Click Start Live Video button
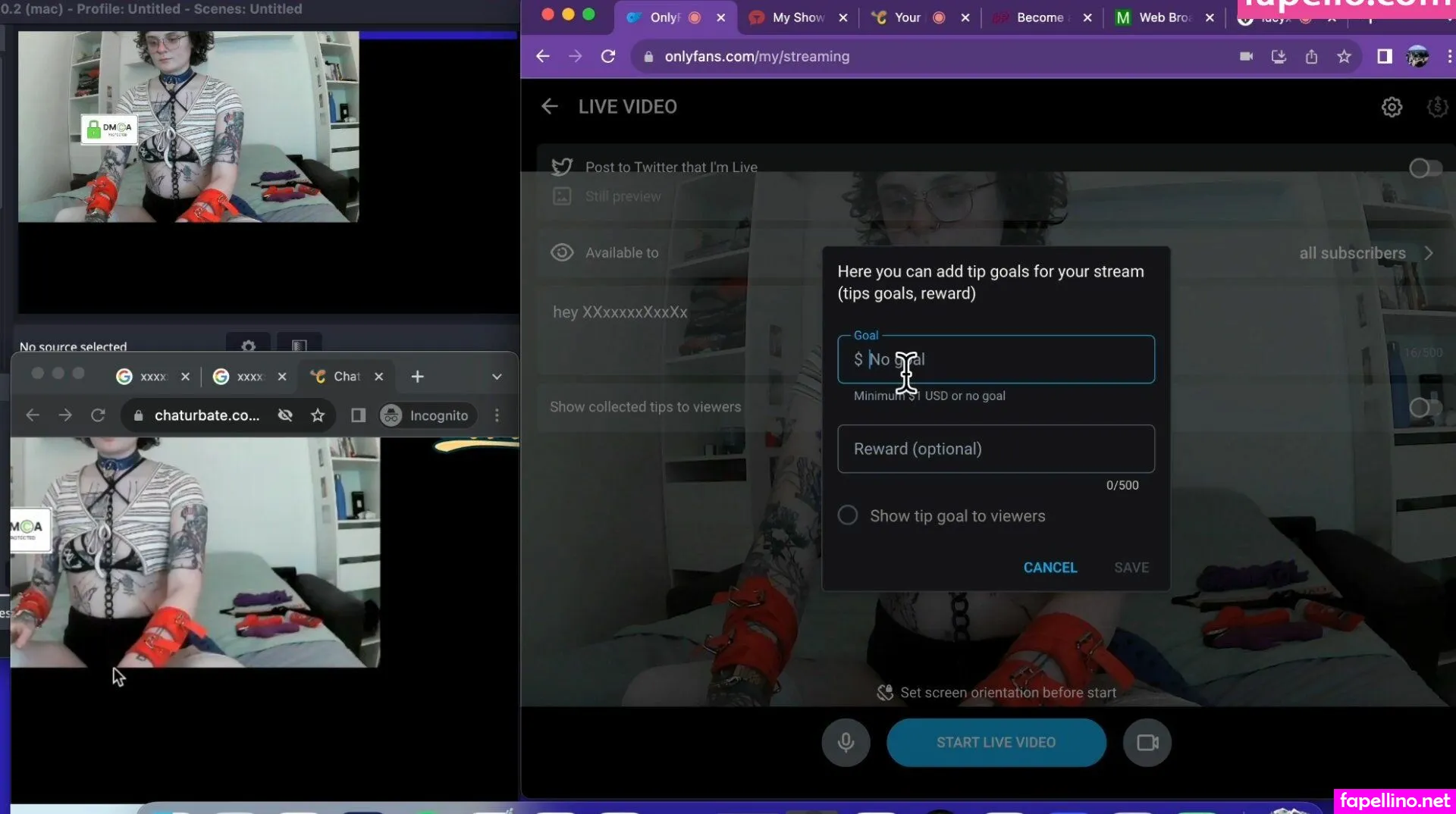Screen dimensions: 1456x814 click(x=996, y=743)
